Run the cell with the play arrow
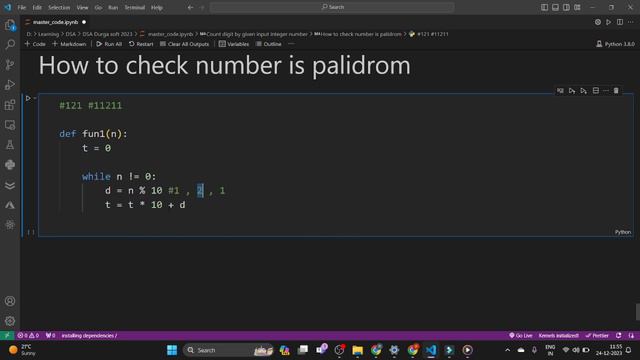640x360 pixels. (28, 98)
